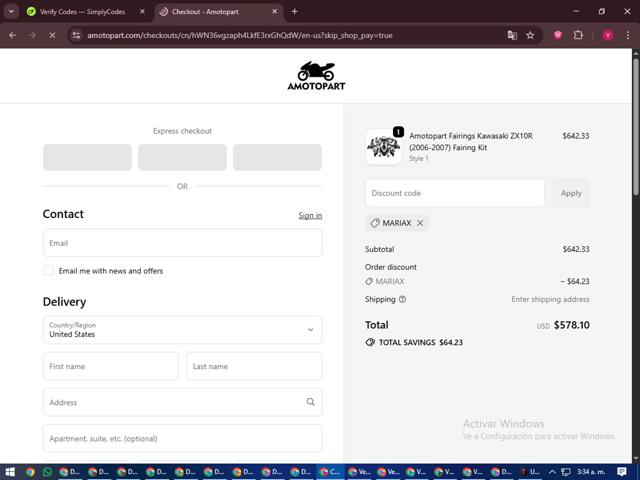The image size is (640, 480).
Task: Open the Extensions puzzle icon
Action: pos(578,36)
